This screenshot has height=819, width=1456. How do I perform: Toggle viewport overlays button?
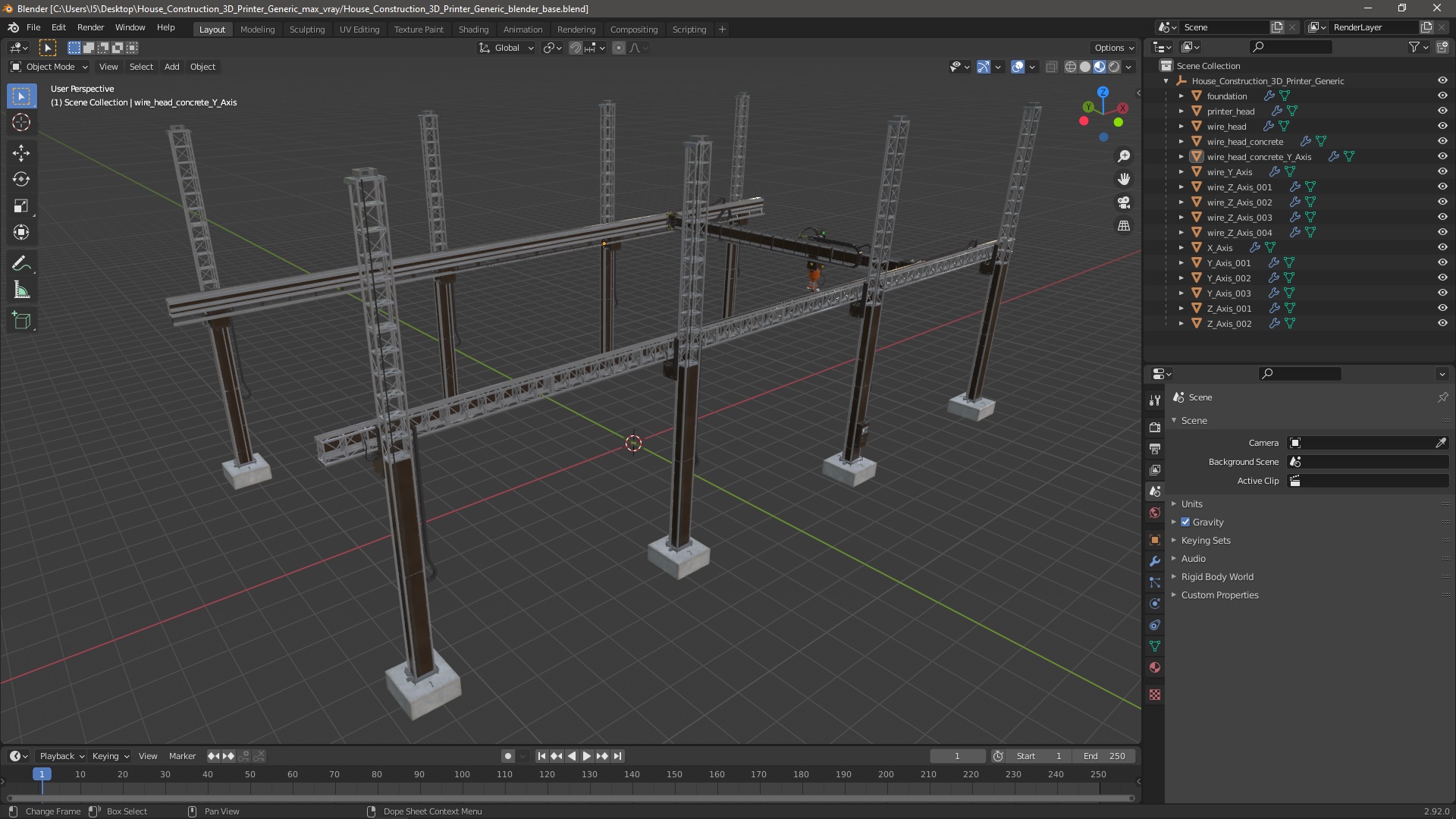click(1018, 67)
